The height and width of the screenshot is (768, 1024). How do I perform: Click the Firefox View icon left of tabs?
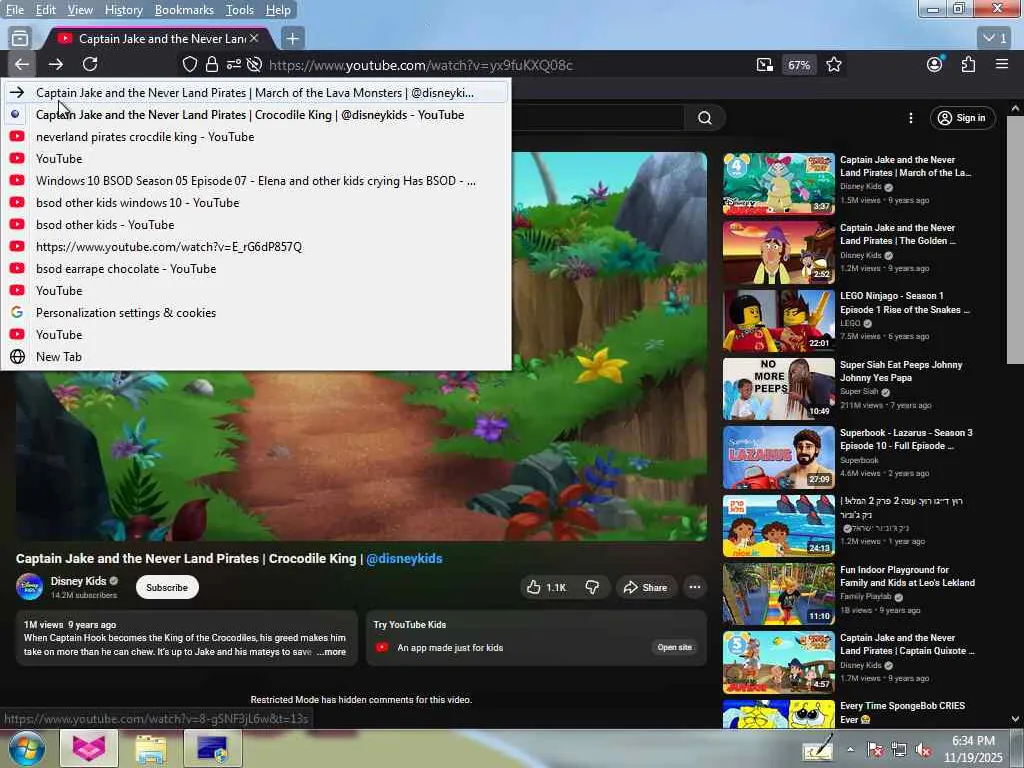(x=20, y=39)
